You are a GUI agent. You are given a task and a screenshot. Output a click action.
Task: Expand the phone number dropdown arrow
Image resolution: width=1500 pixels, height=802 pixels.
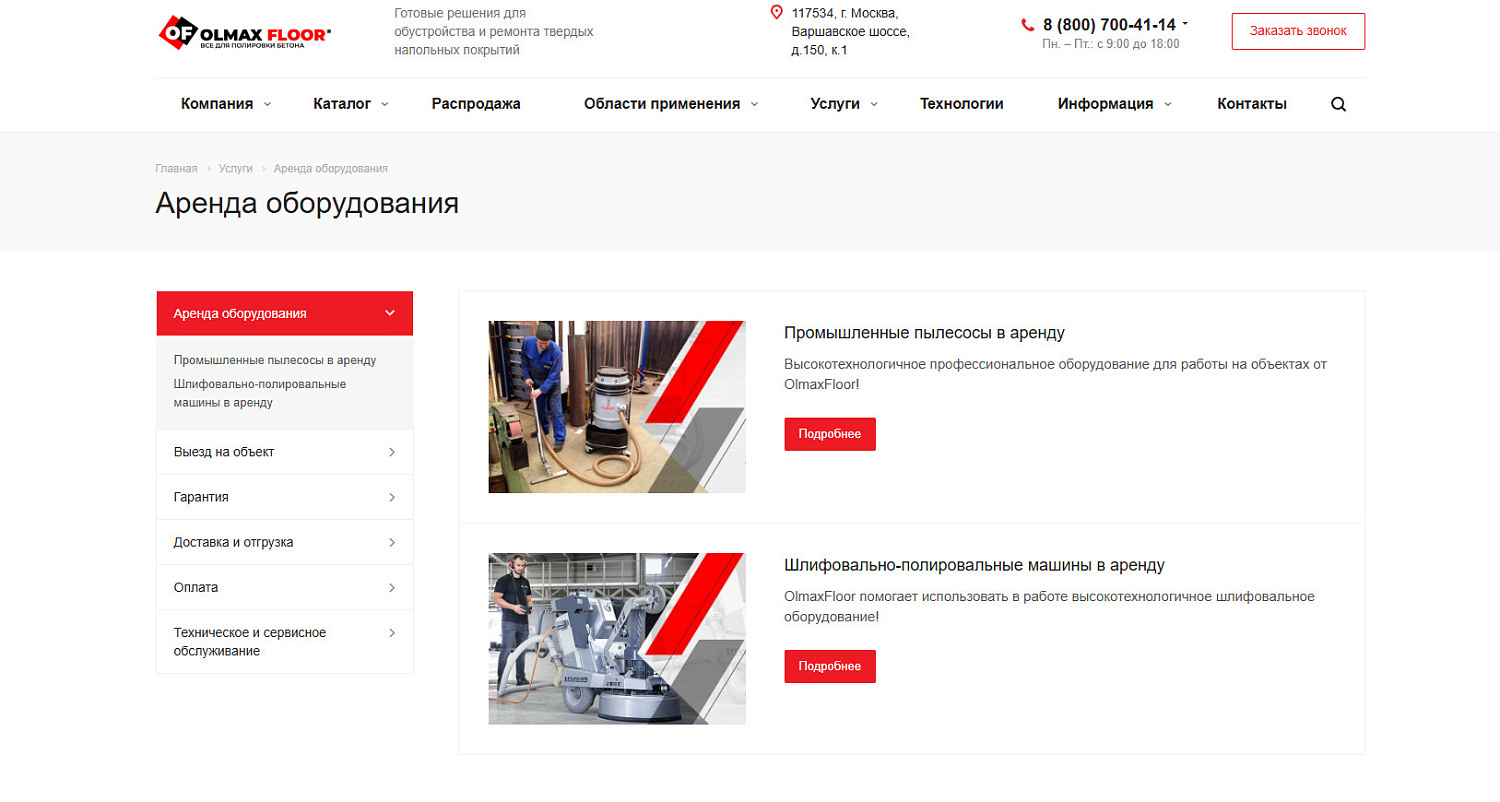pos(1186,22)
